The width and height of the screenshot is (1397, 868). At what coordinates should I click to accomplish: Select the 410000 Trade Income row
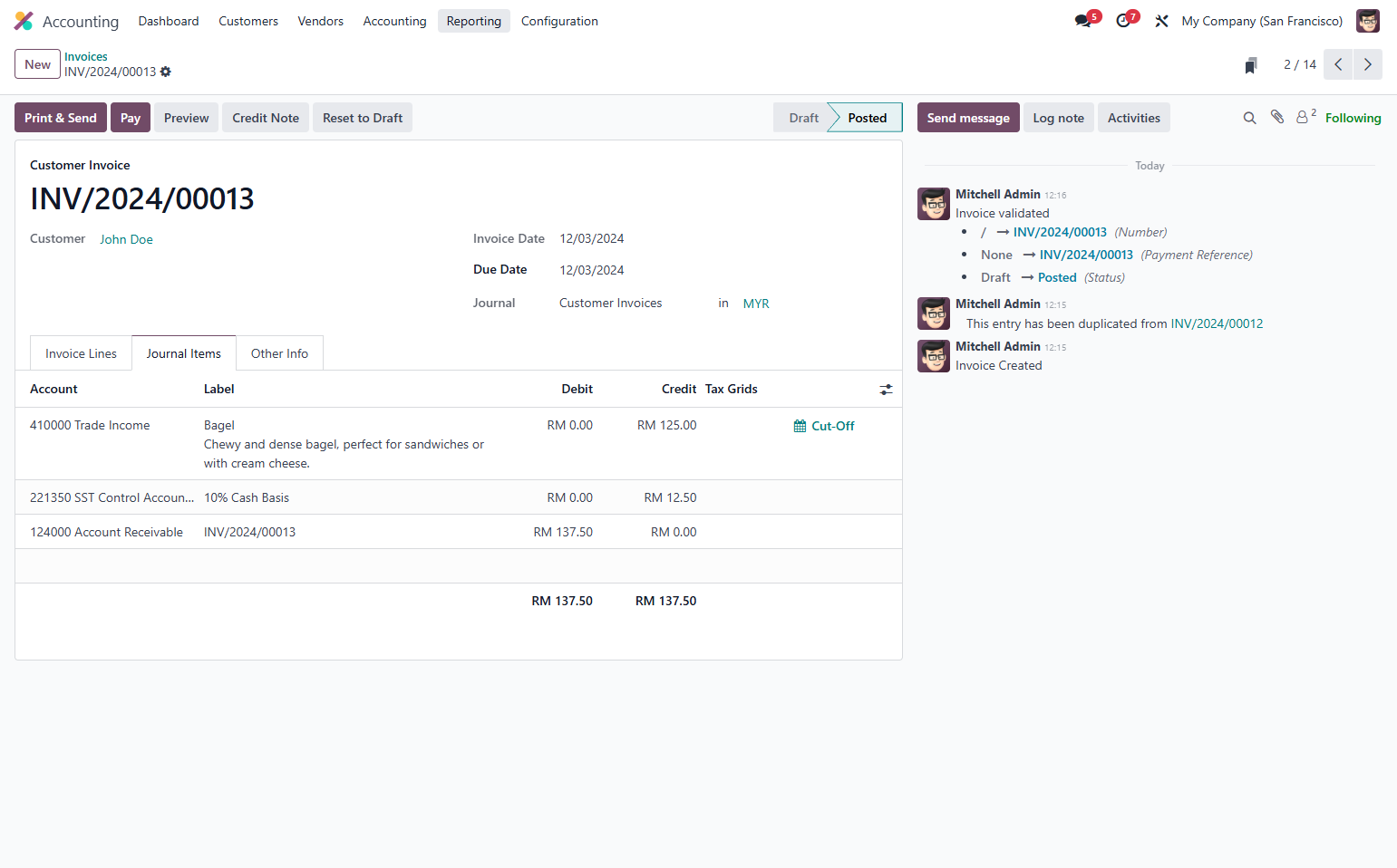(459, 444)
